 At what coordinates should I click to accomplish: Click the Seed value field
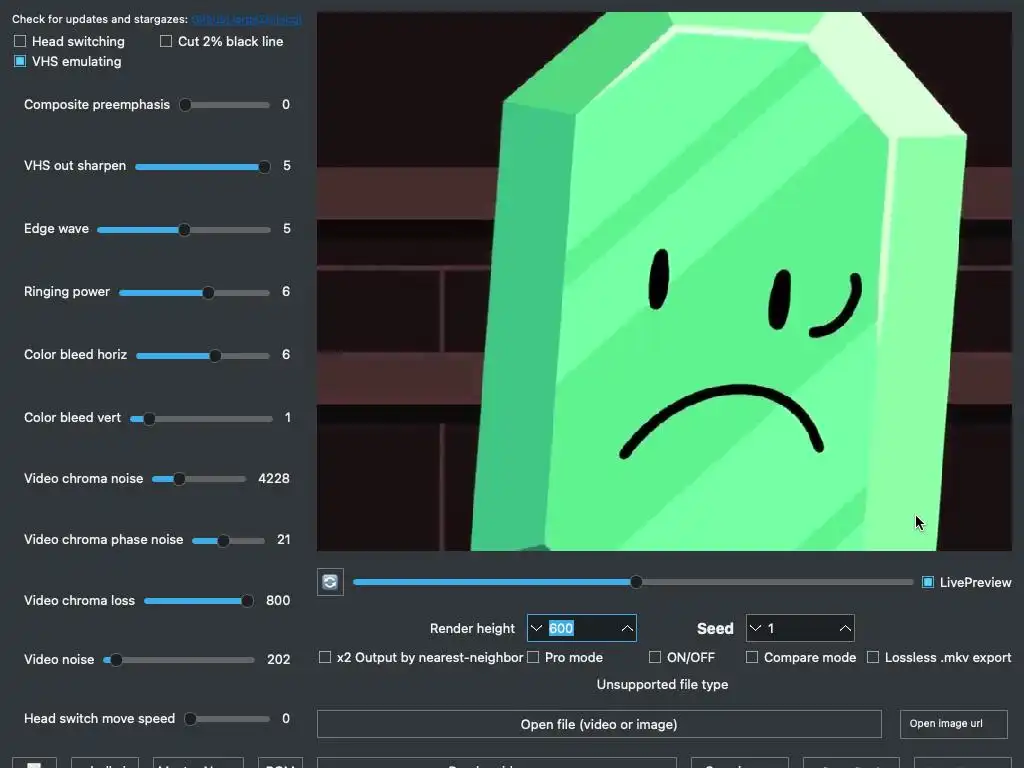coord(800,628)
